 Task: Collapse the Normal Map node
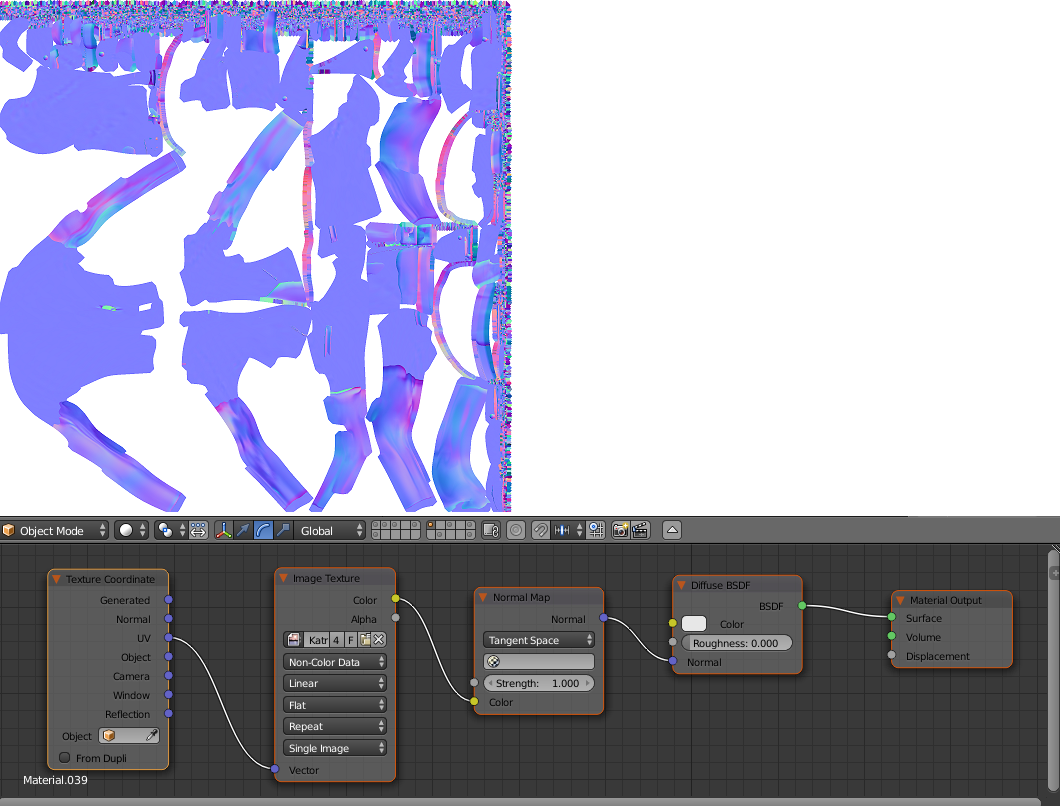483,597
